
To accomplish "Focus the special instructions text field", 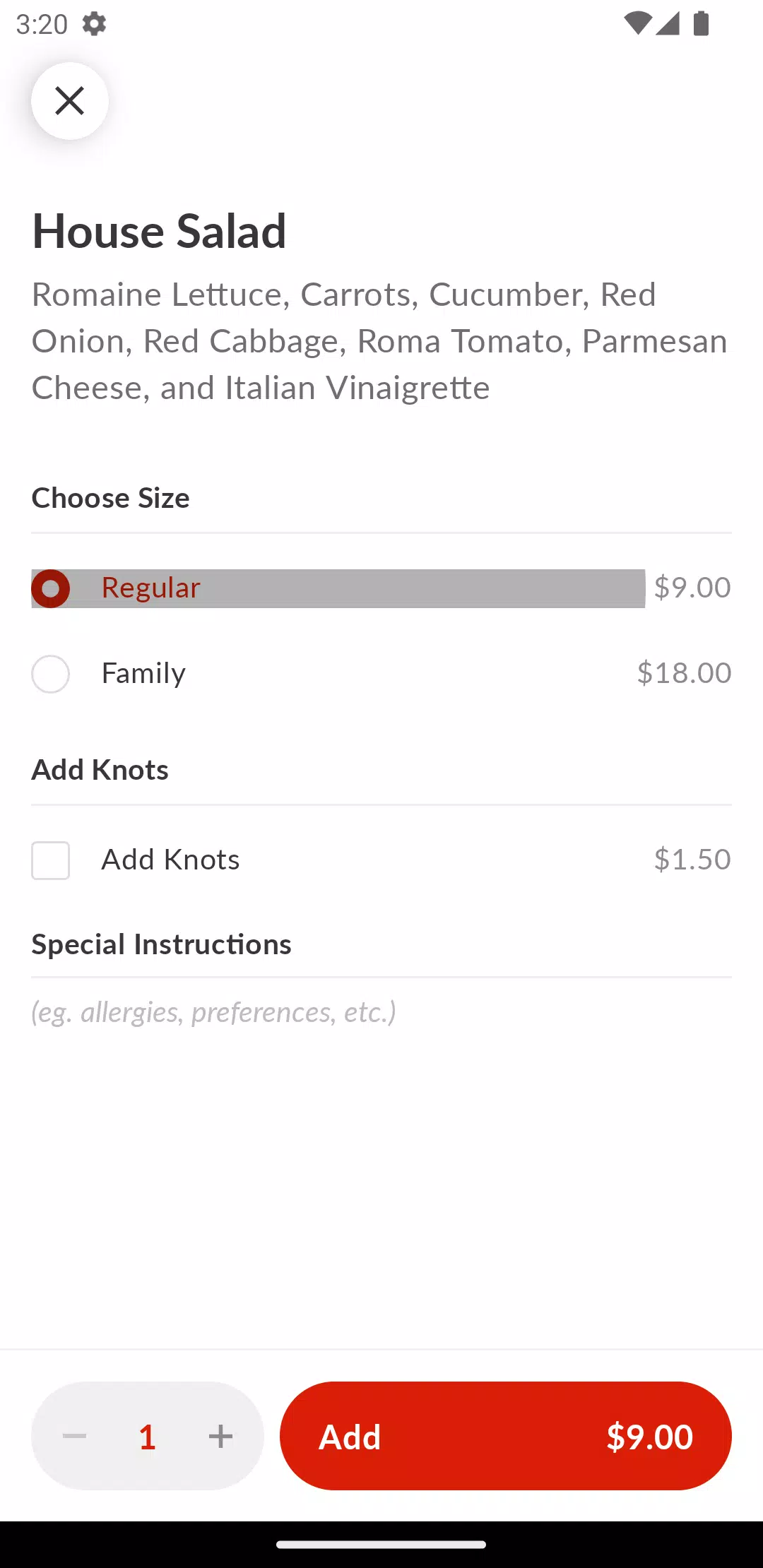I will click(x=381, y=1012).
